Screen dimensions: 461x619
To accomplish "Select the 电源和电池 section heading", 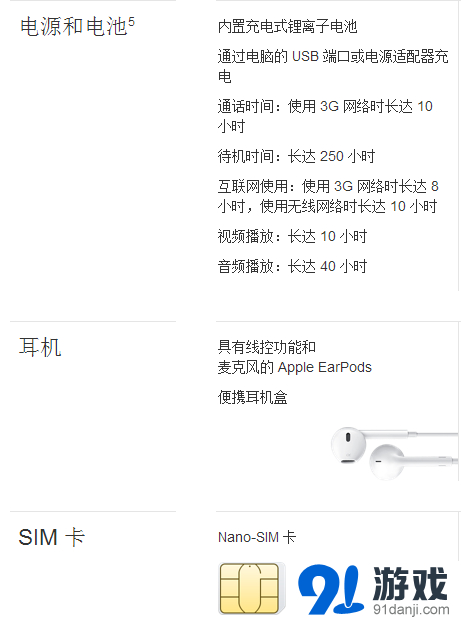I will pos(73,27).
